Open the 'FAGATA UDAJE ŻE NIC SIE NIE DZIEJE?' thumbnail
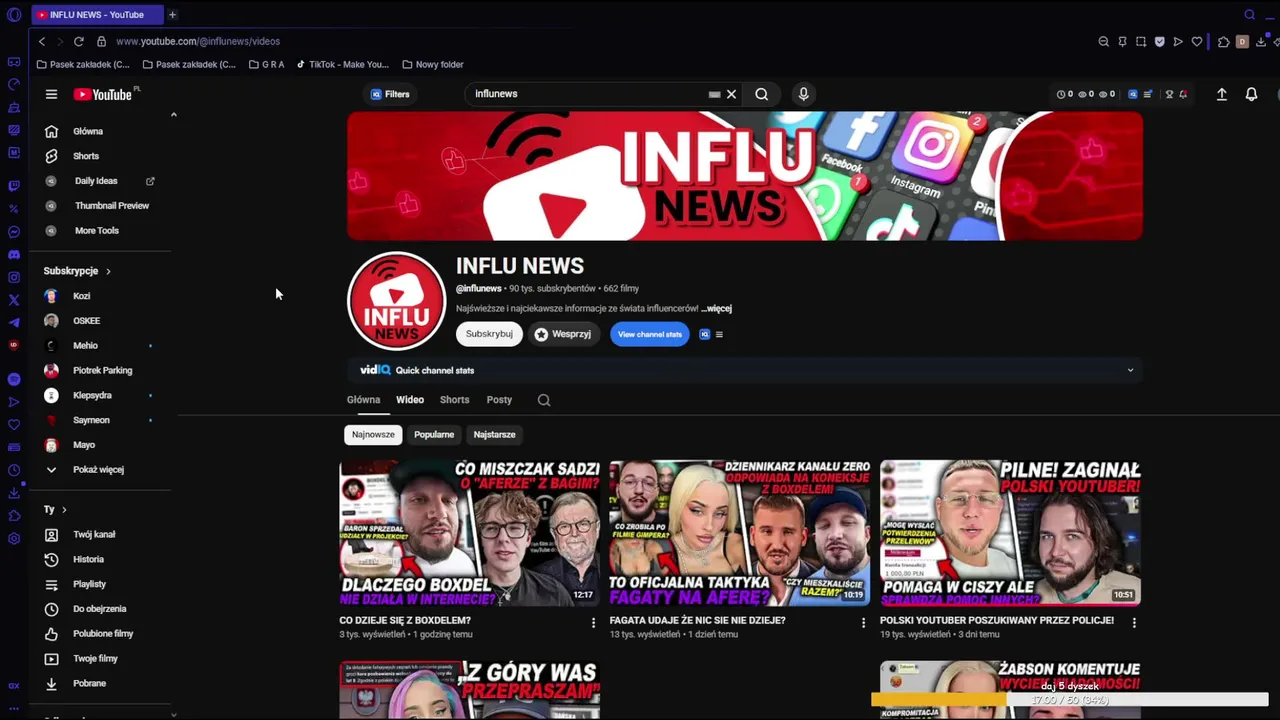This screenshot has width=1280, height=720. (740, 533)
